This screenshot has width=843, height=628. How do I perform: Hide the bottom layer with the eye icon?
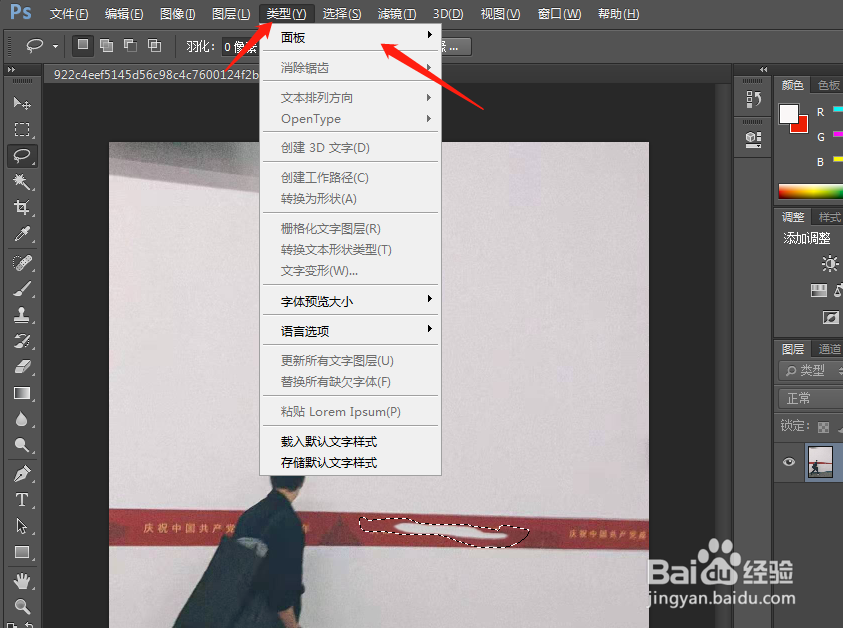point(788,462)
